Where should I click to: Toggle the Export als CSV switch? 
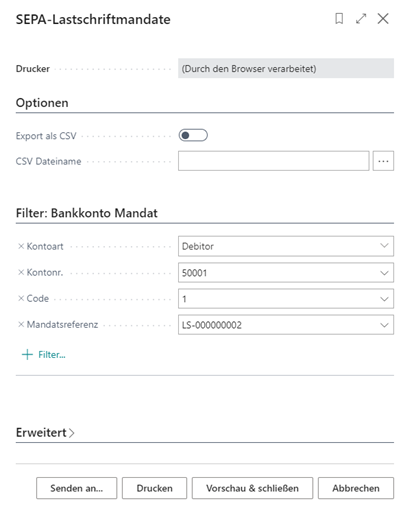[193, 135]
